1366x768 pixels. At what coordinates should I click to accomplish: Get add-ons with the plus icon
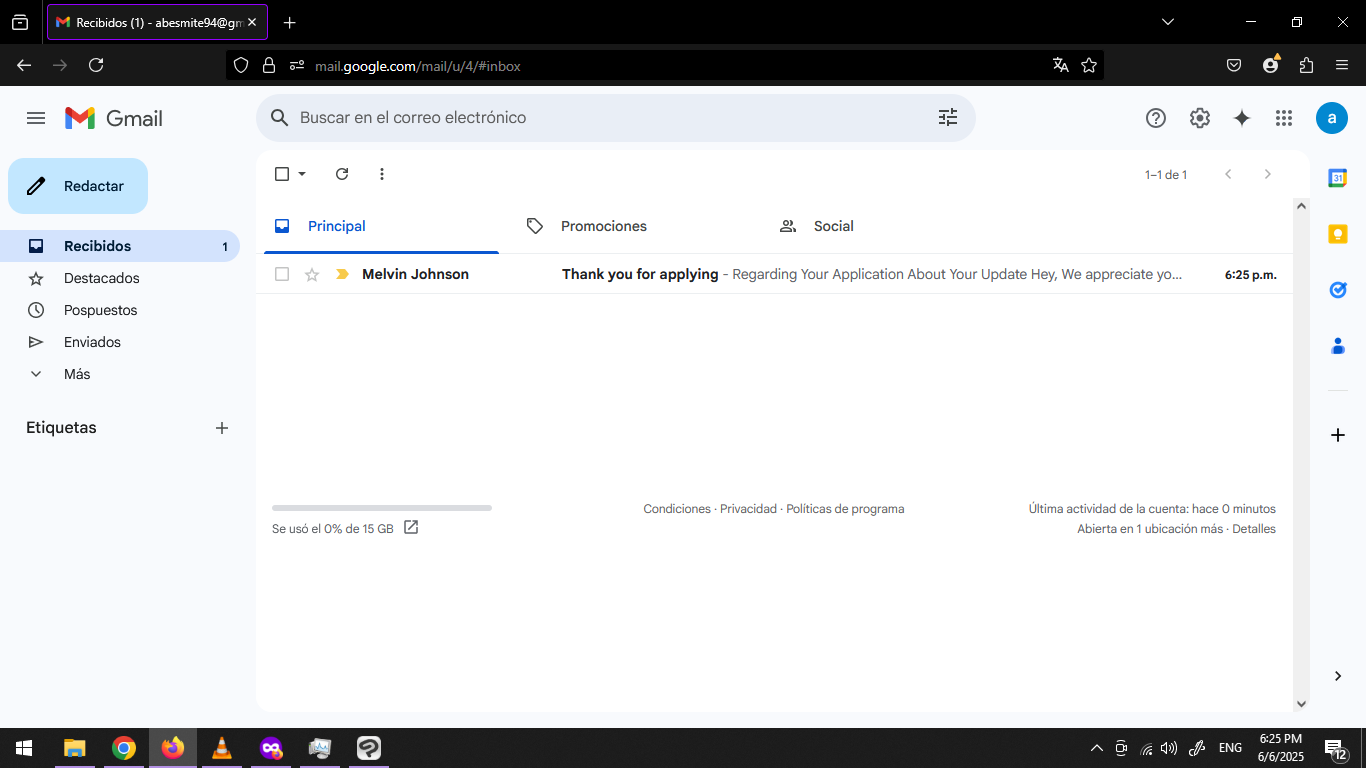(x=1338, y=435)
